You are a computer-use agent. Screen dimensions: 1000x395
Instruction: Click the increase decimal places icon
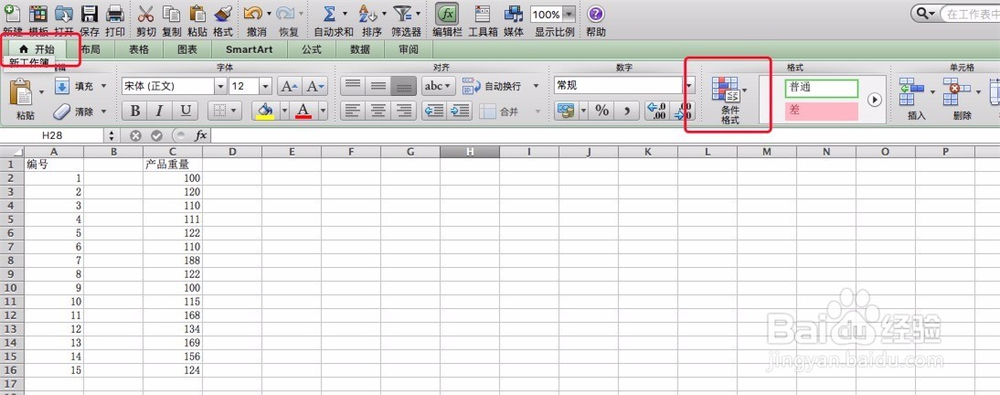point(657,111)
